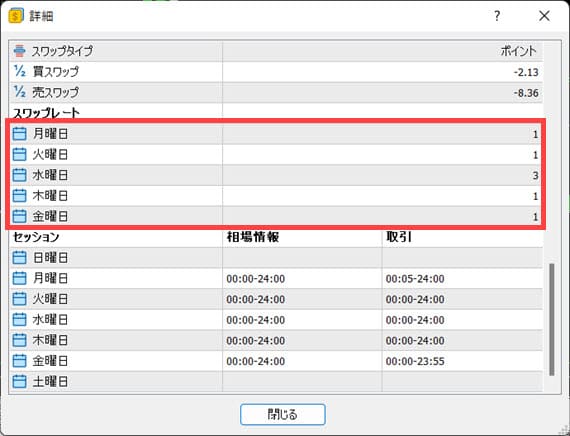The image size is (570, 436).
Task: Click the vertical scrollbar thumb
Action: pyautogui.click(x=551, y=320)
